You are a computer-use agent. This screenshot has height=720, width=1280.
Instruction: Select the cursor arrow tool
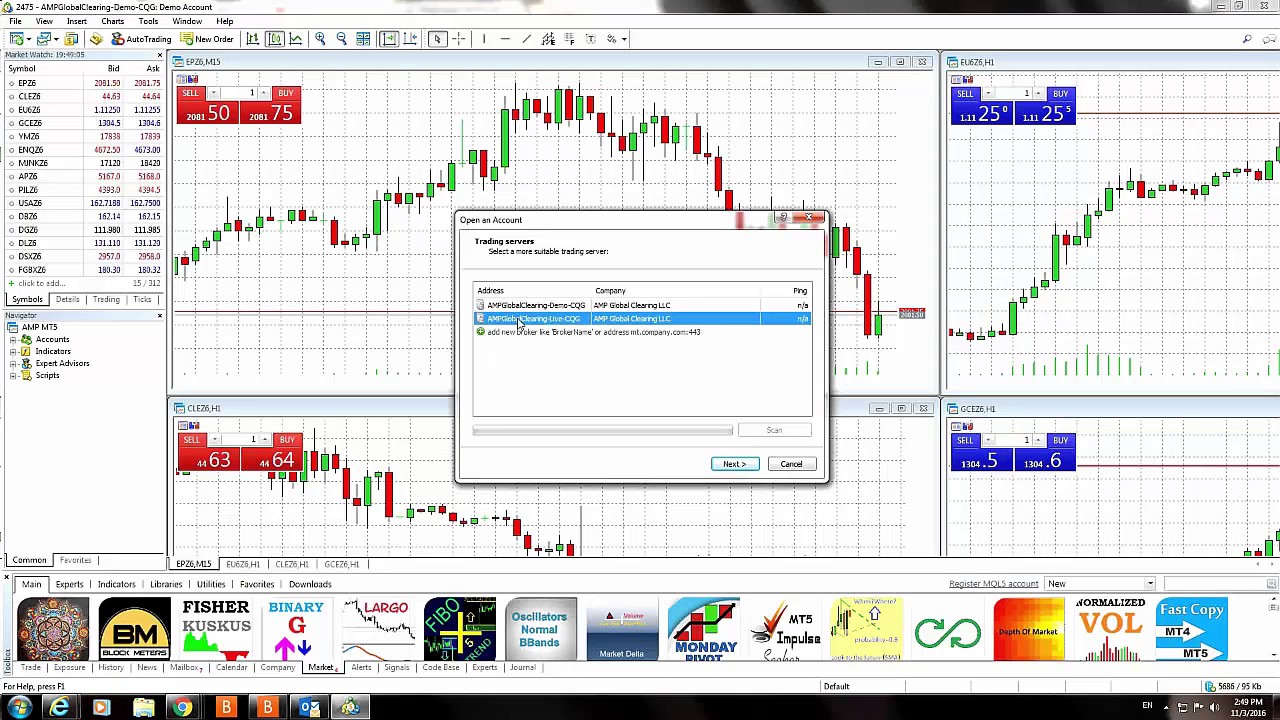click(x=437, y=39)
